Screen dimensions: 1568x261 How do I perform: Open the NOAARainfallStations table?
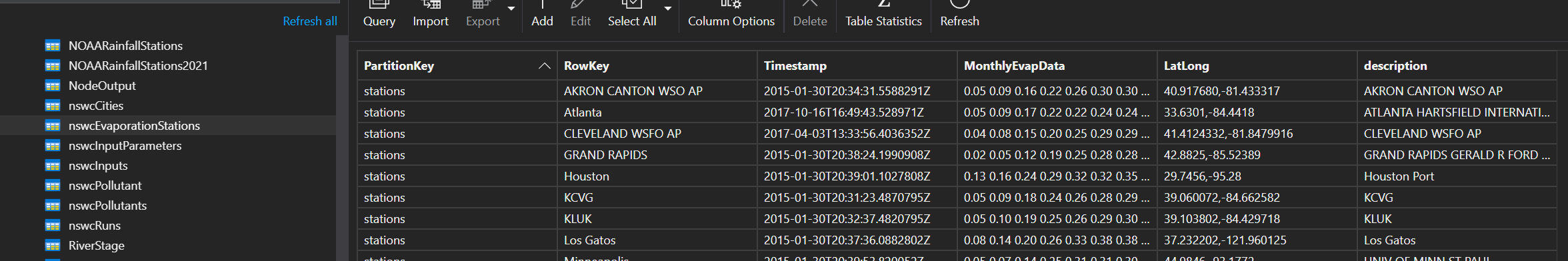125,46
